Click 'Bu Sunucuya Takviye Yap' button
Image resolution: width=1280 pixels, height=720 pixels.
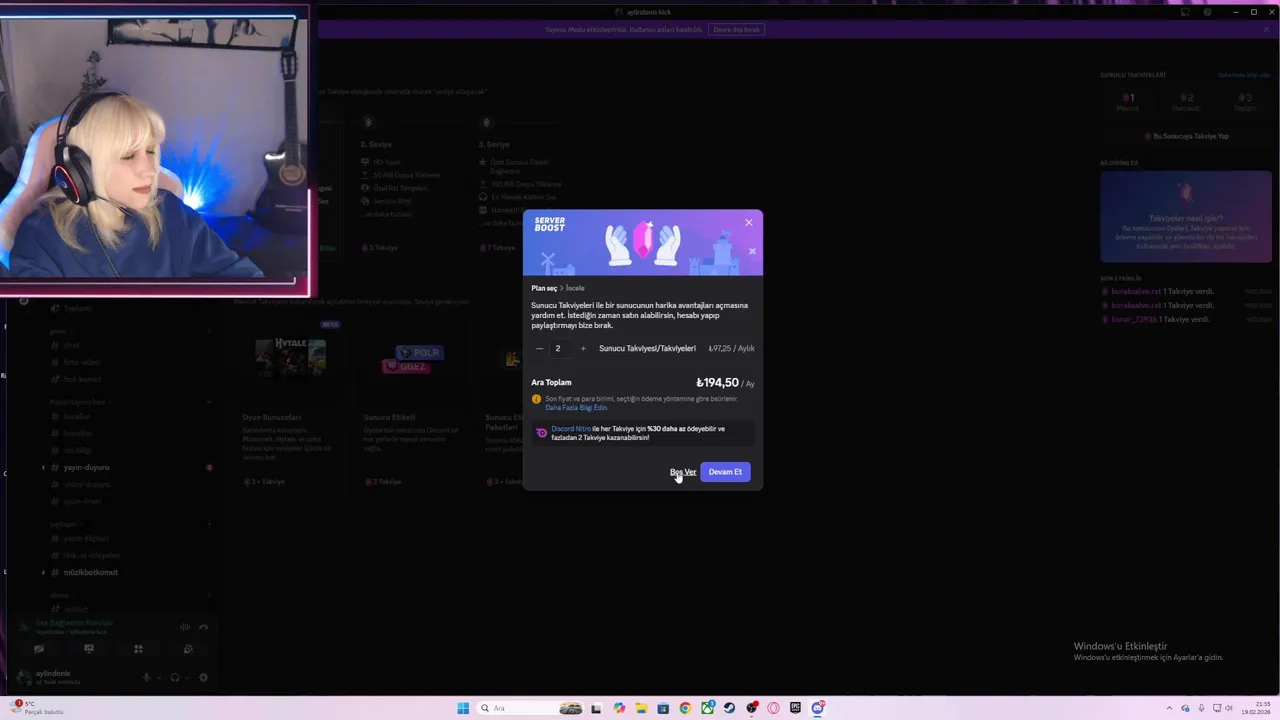coord(1185,136)
